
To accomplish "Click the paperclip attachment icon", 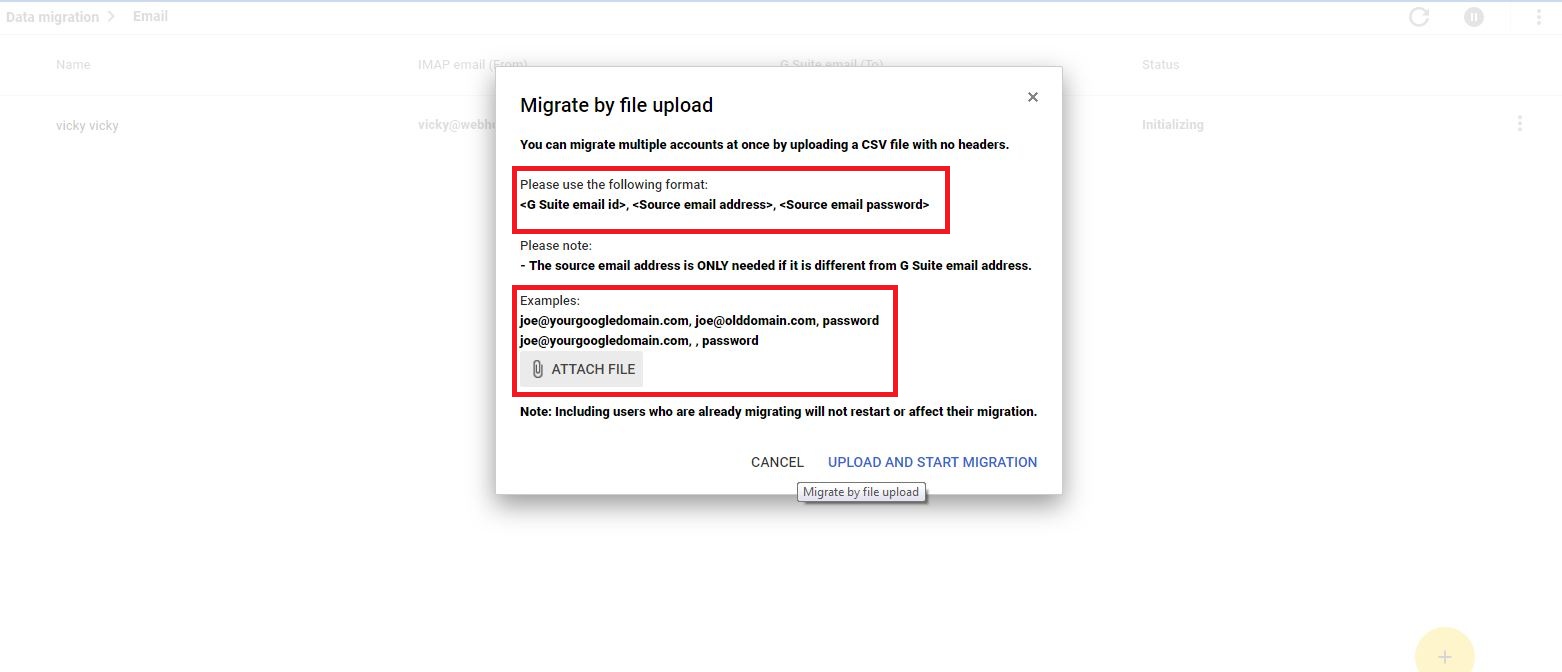I will click(x=537, y=369).
